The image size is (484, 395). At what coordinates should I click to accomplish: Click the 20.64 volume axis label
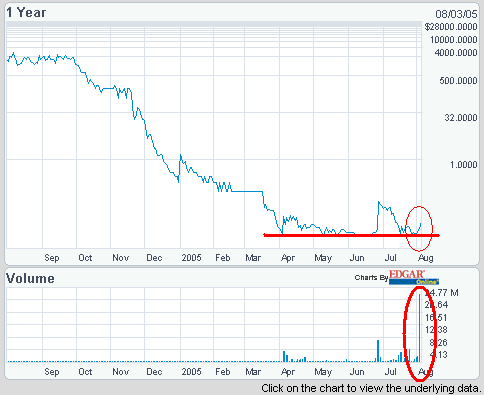click(x=436, y=305)
